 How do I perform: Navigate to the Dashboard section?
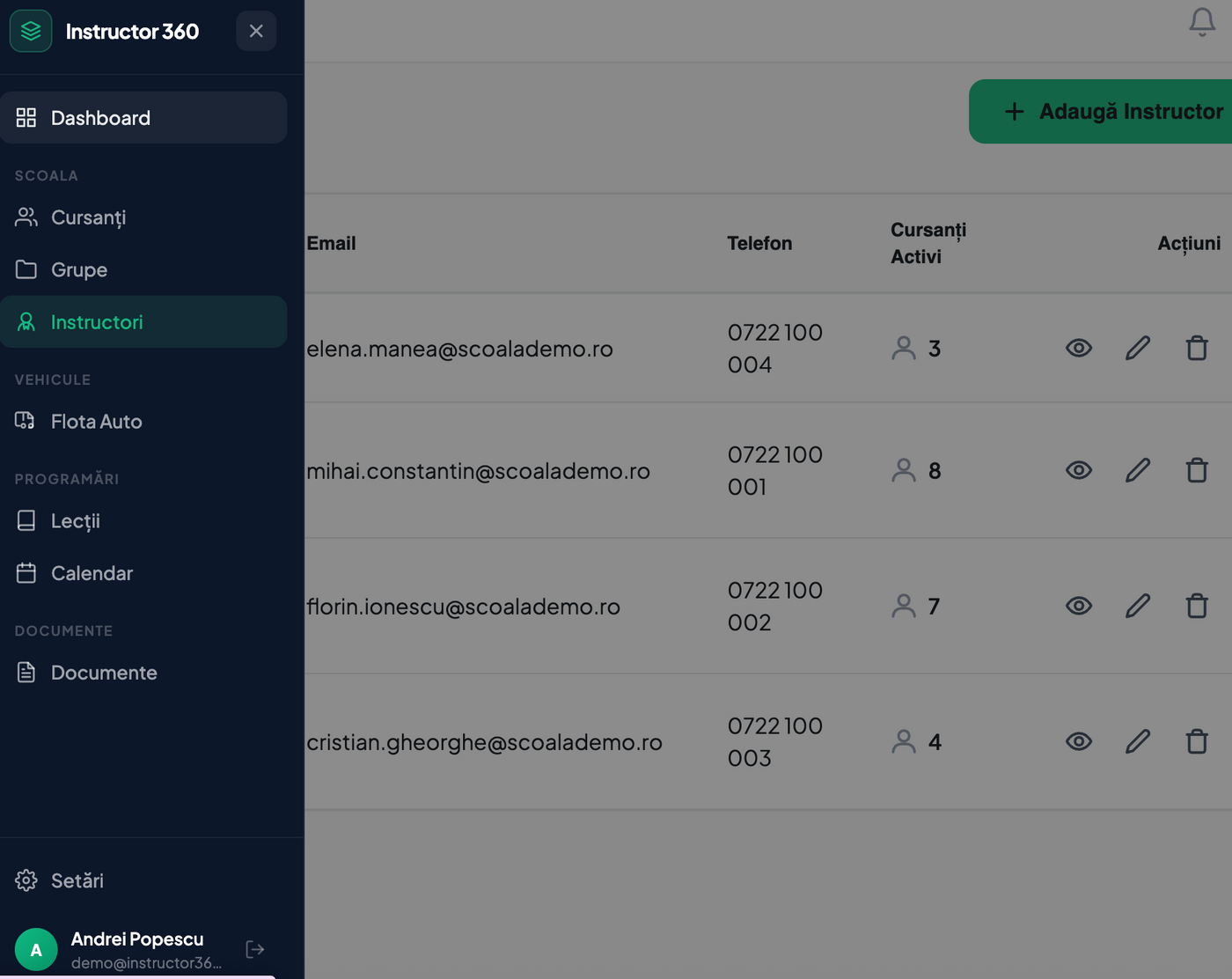point(100,117)
